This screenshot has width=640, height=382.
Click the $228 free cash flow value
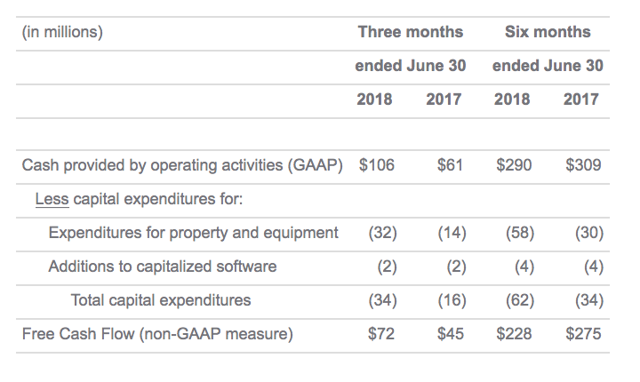(x=514, y=334)
